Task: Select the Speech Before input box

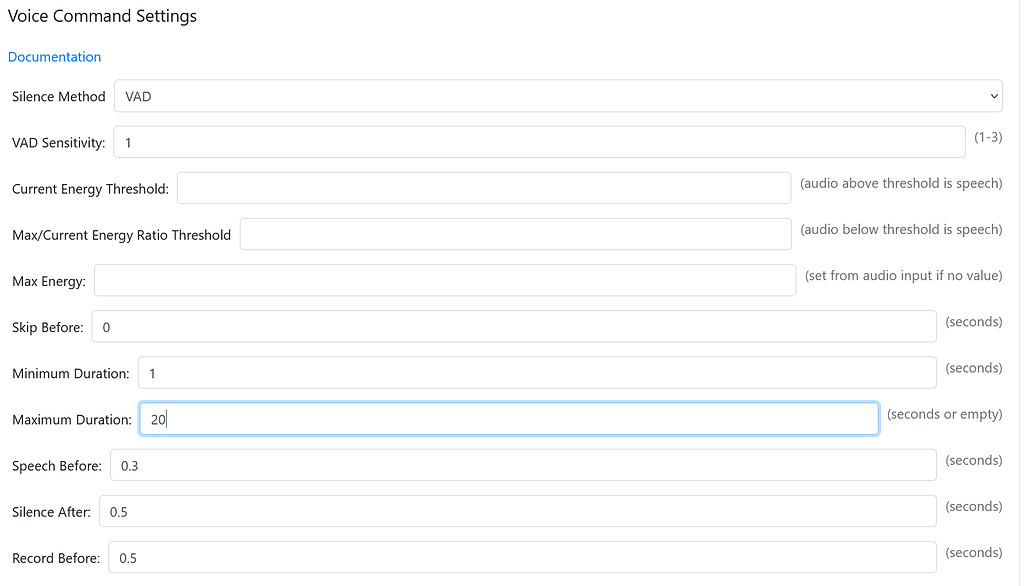Action: pos(523,465)
